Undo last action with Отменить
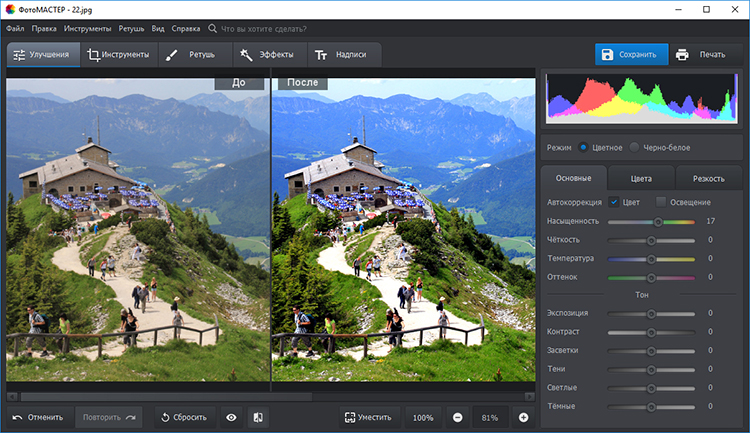Viewport: 750px width, 433px height. click(38, 417)
